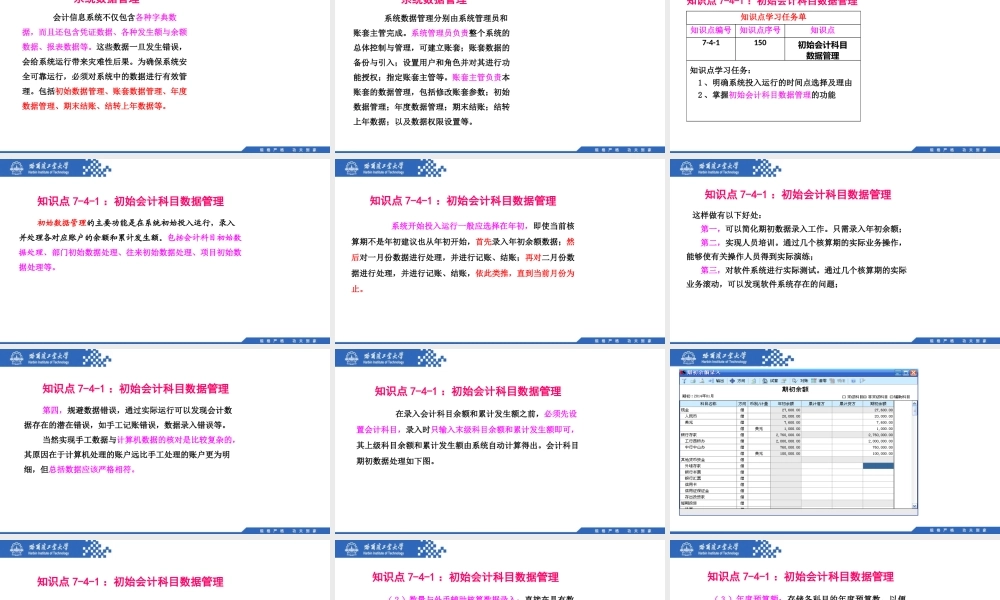
Task: Click the down arrow on the table scrollbar
Action: click(x=913, y=507)
